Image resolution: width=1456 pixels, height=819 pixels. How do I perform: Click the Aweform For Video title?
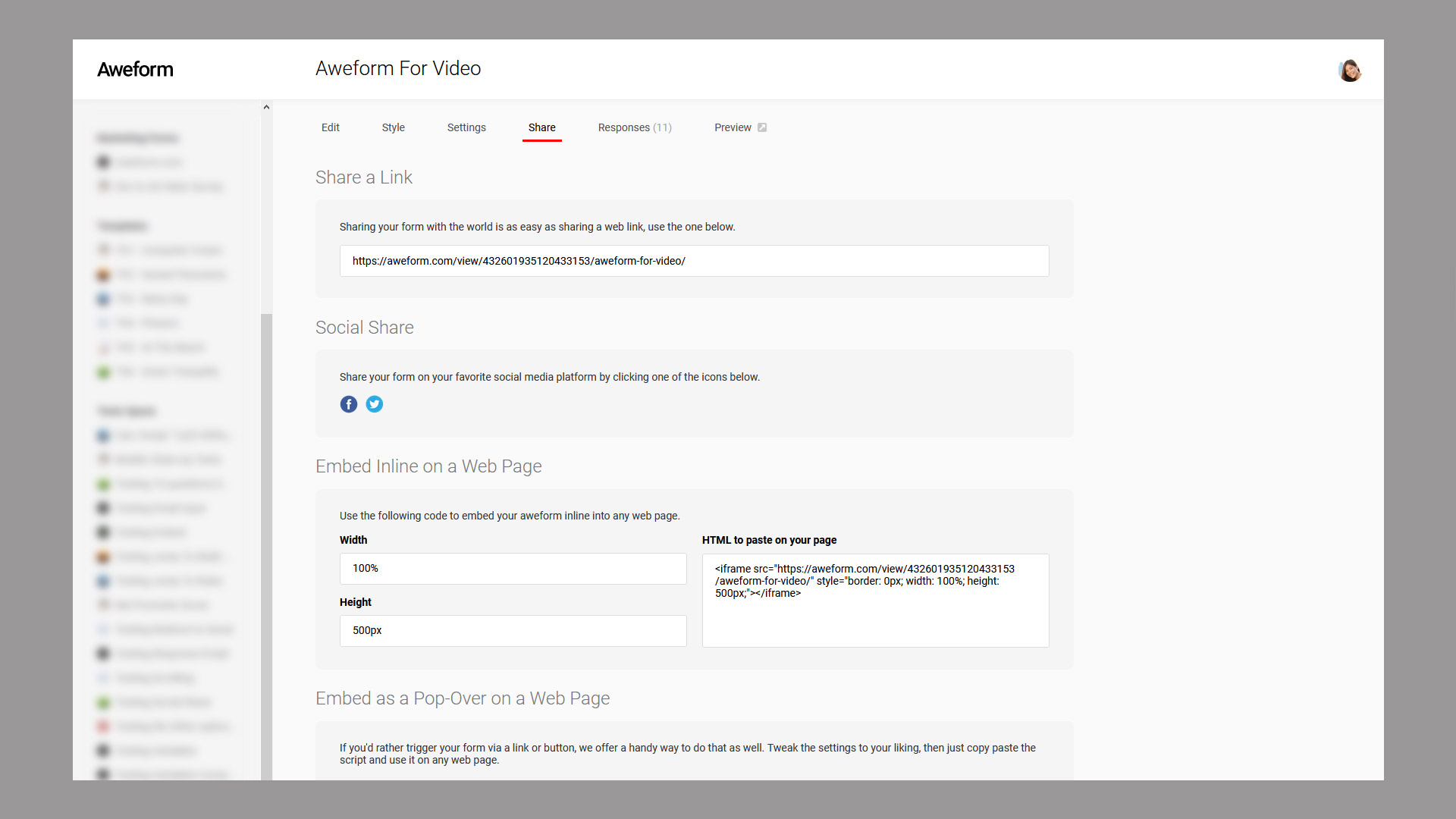pyautogui.click(x=398, y=68)
